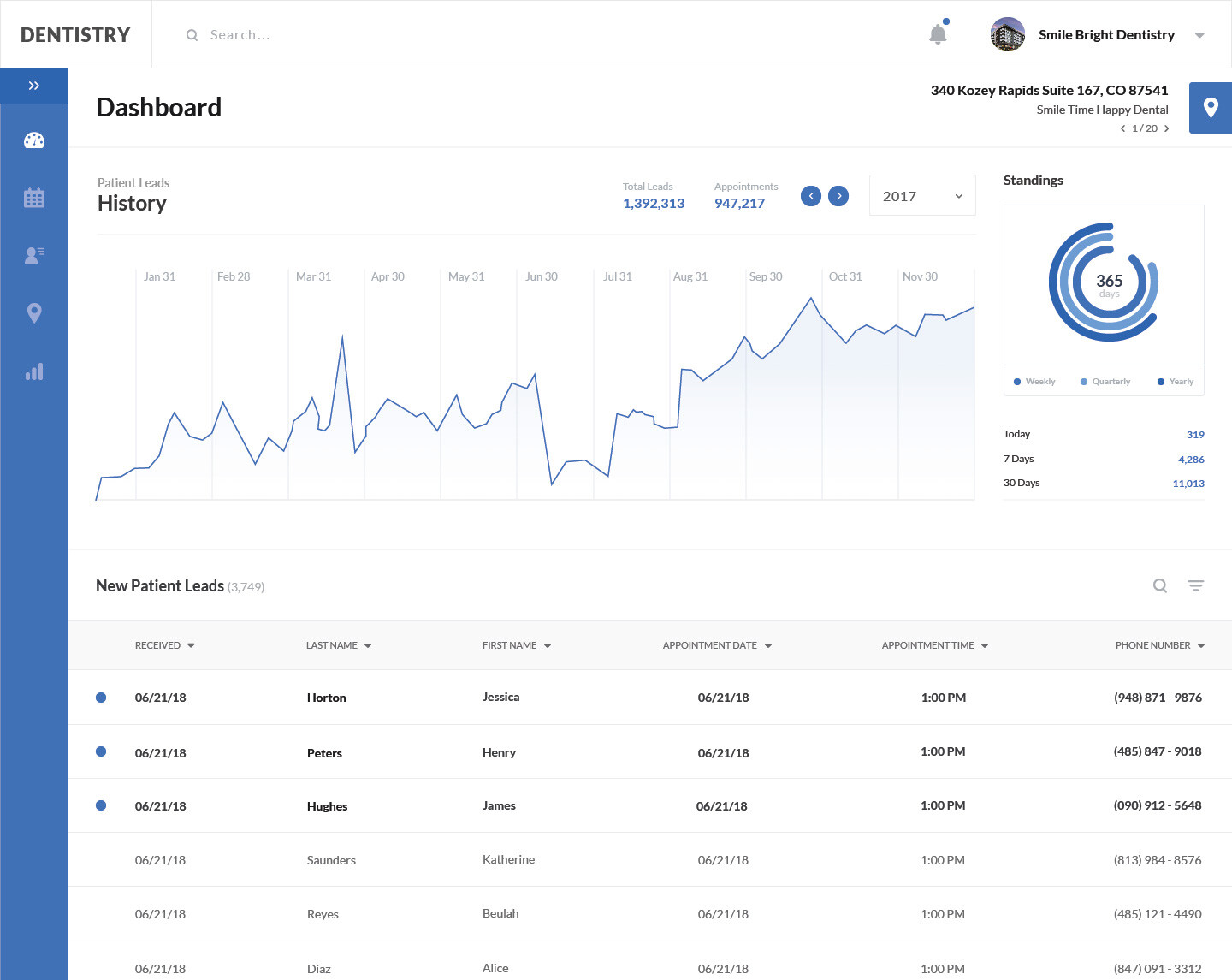The width and height of the screenshot is (1232, 980).
Task: Toggle the Quarterly legend in Standings
Action: (1105, 382)
